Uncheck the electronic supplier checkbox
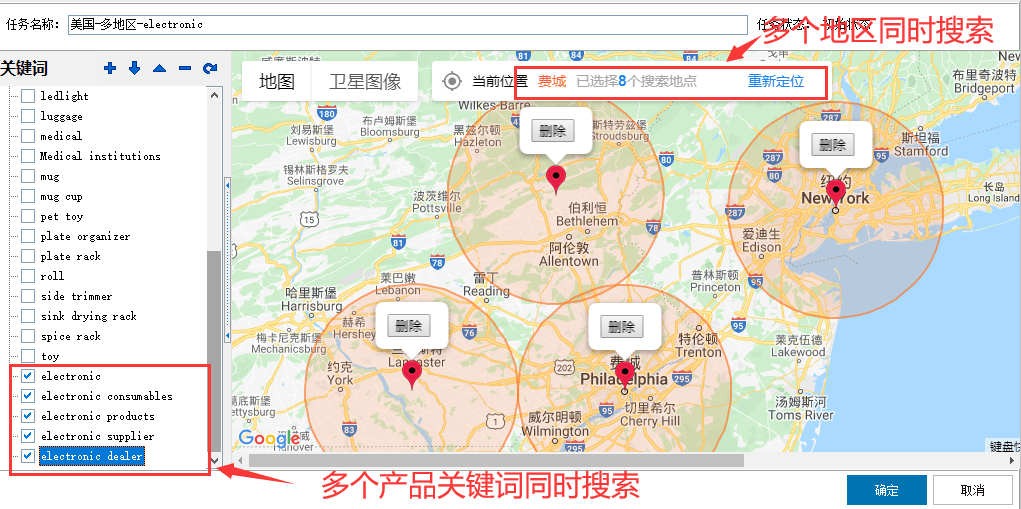 tap(28, 436)
